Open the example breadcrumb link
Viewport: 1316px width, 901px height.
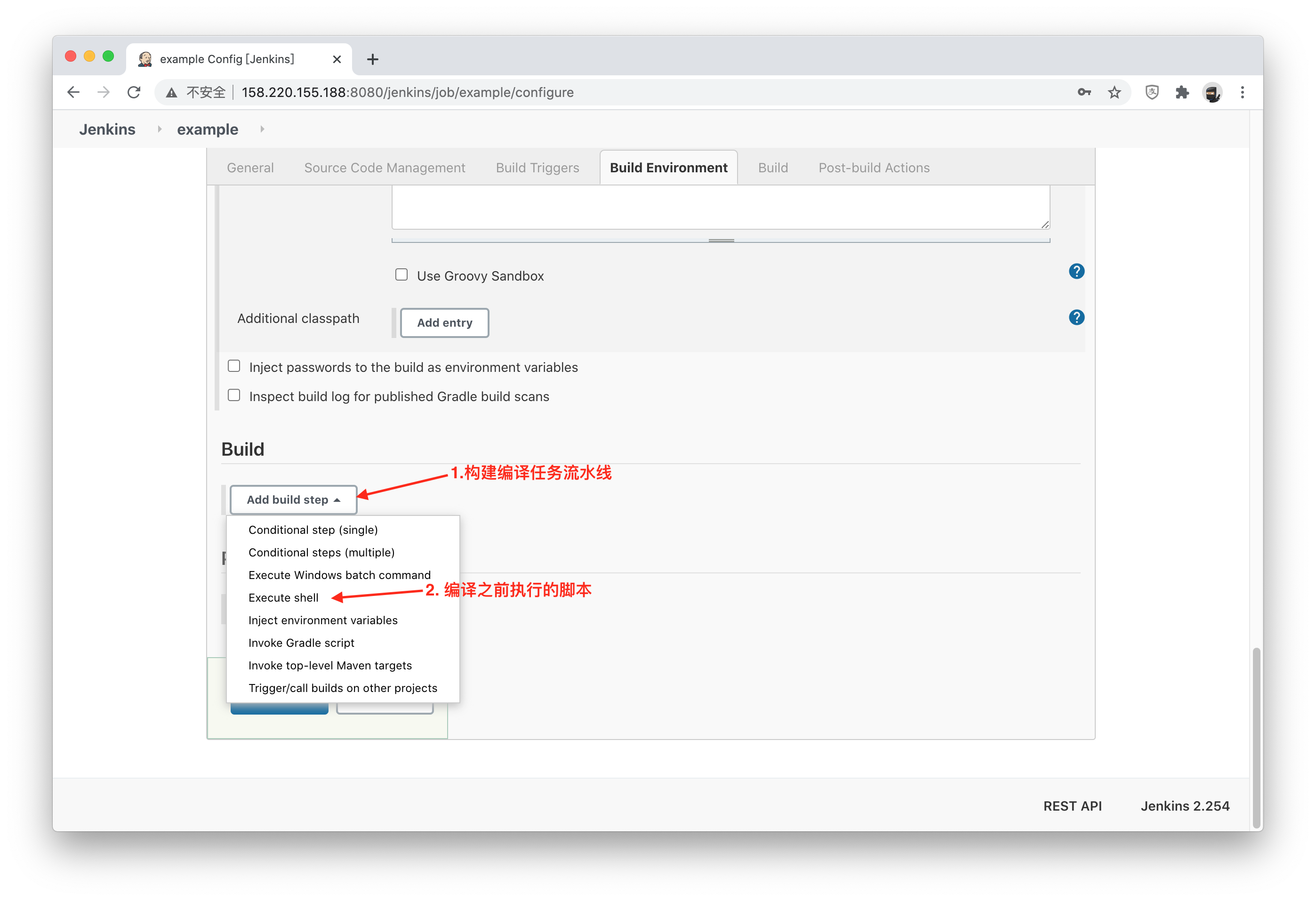tap(207, 129)
